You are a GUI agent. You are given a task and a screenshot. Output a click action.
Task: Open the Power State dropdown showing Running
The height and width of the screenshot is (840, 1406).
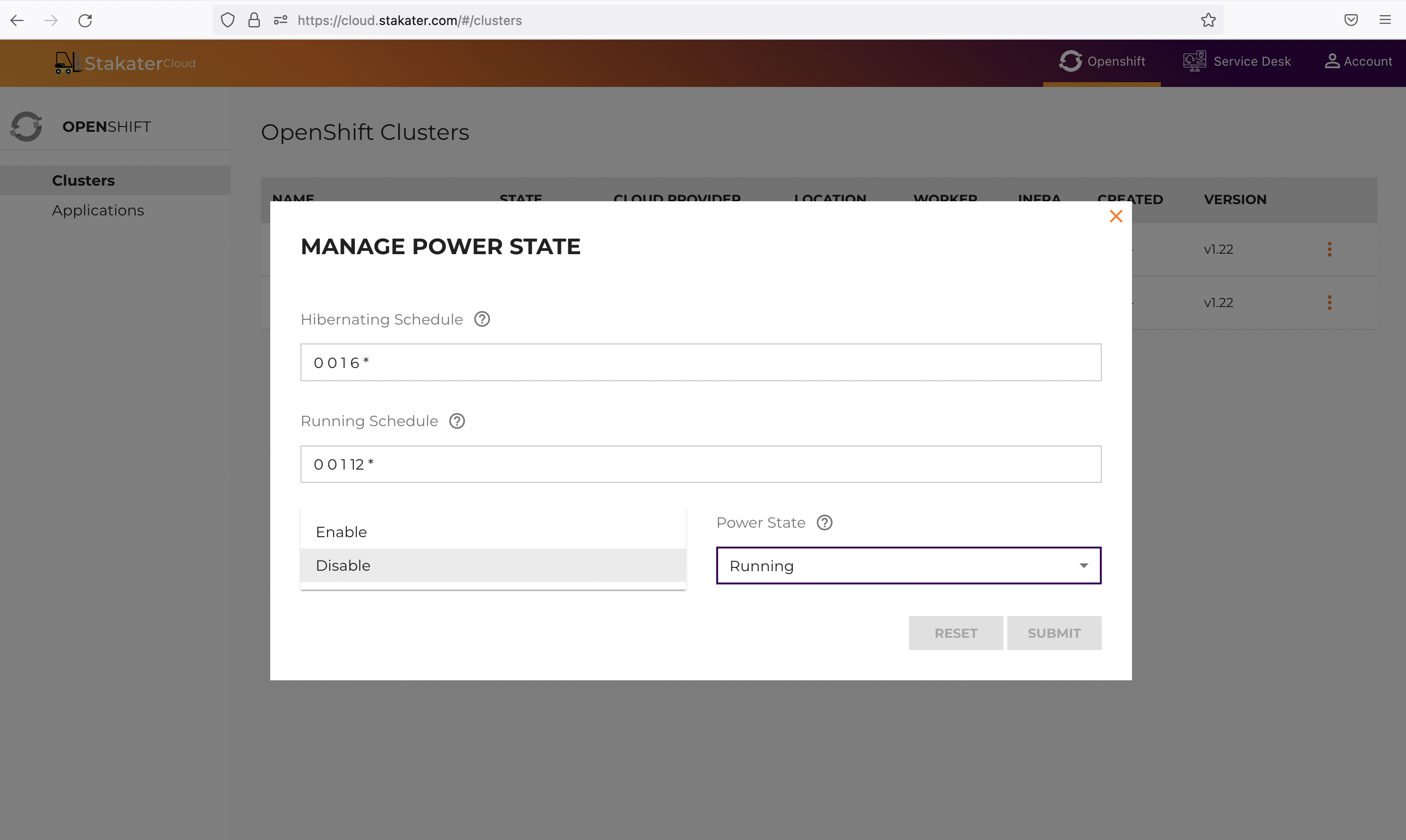(908, 565)
